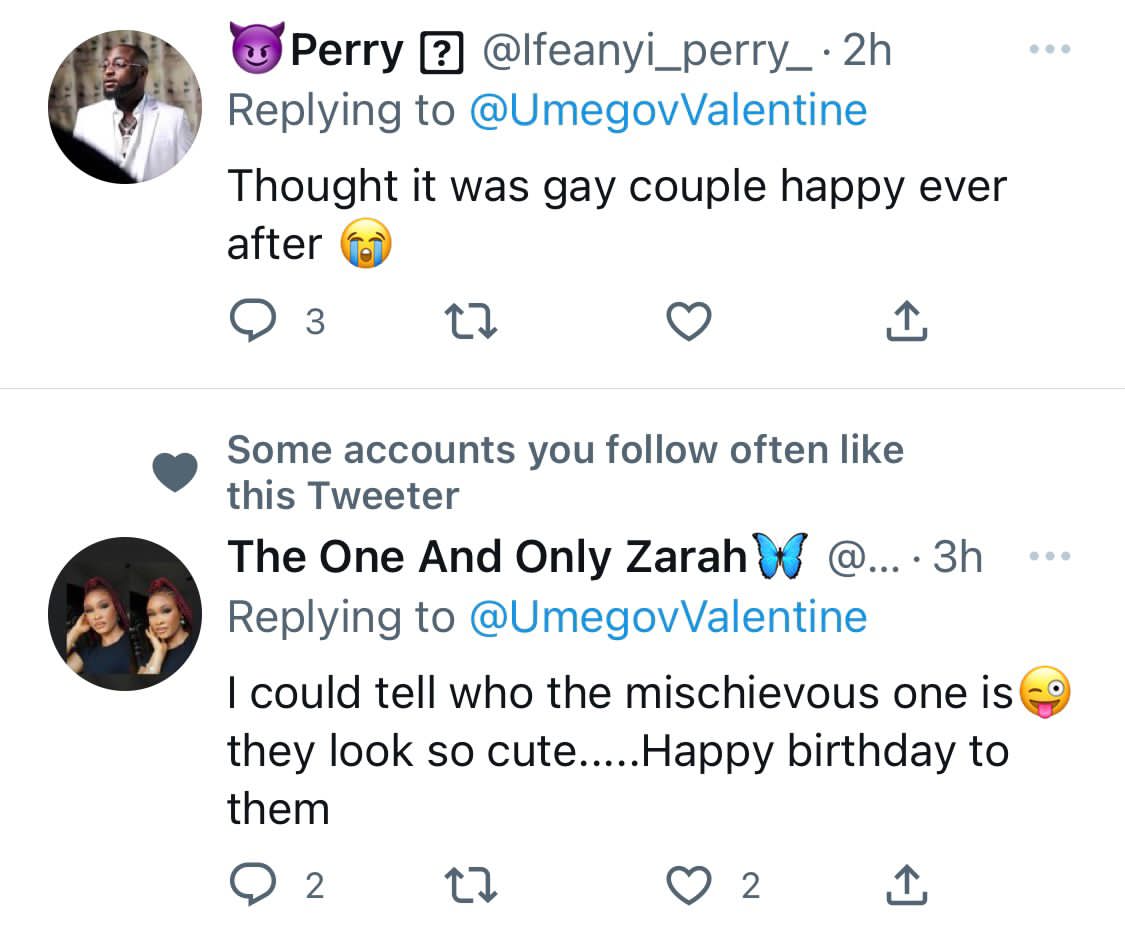This screenshot has width=1125, height=928.
Task: Retweet Perry's gay couple tweet
Action: 469,322
